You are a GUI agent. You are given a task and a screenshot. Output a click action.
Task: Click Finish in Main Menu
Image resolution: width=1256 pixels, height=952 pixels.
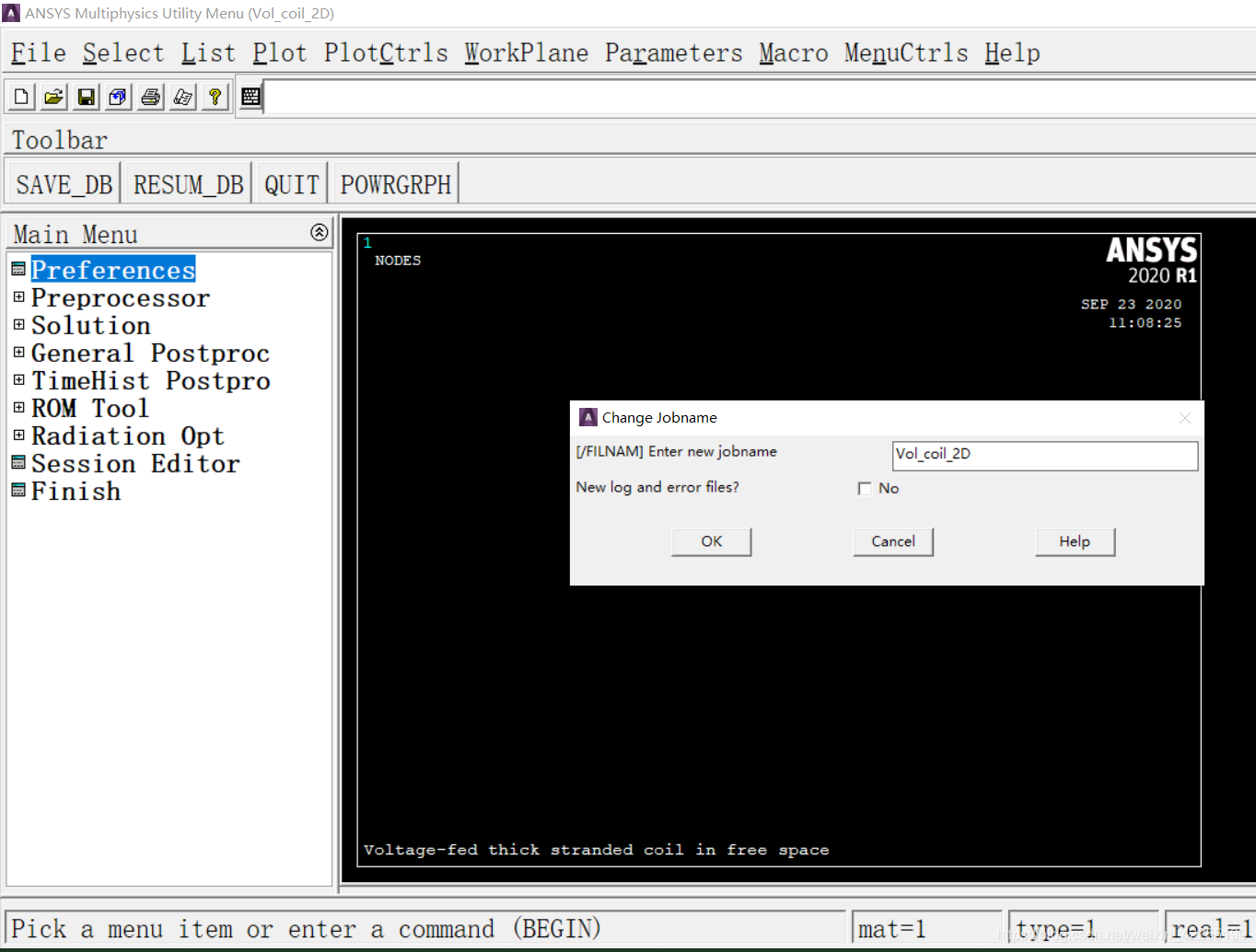pyautogui.click(x=76, y=491)
